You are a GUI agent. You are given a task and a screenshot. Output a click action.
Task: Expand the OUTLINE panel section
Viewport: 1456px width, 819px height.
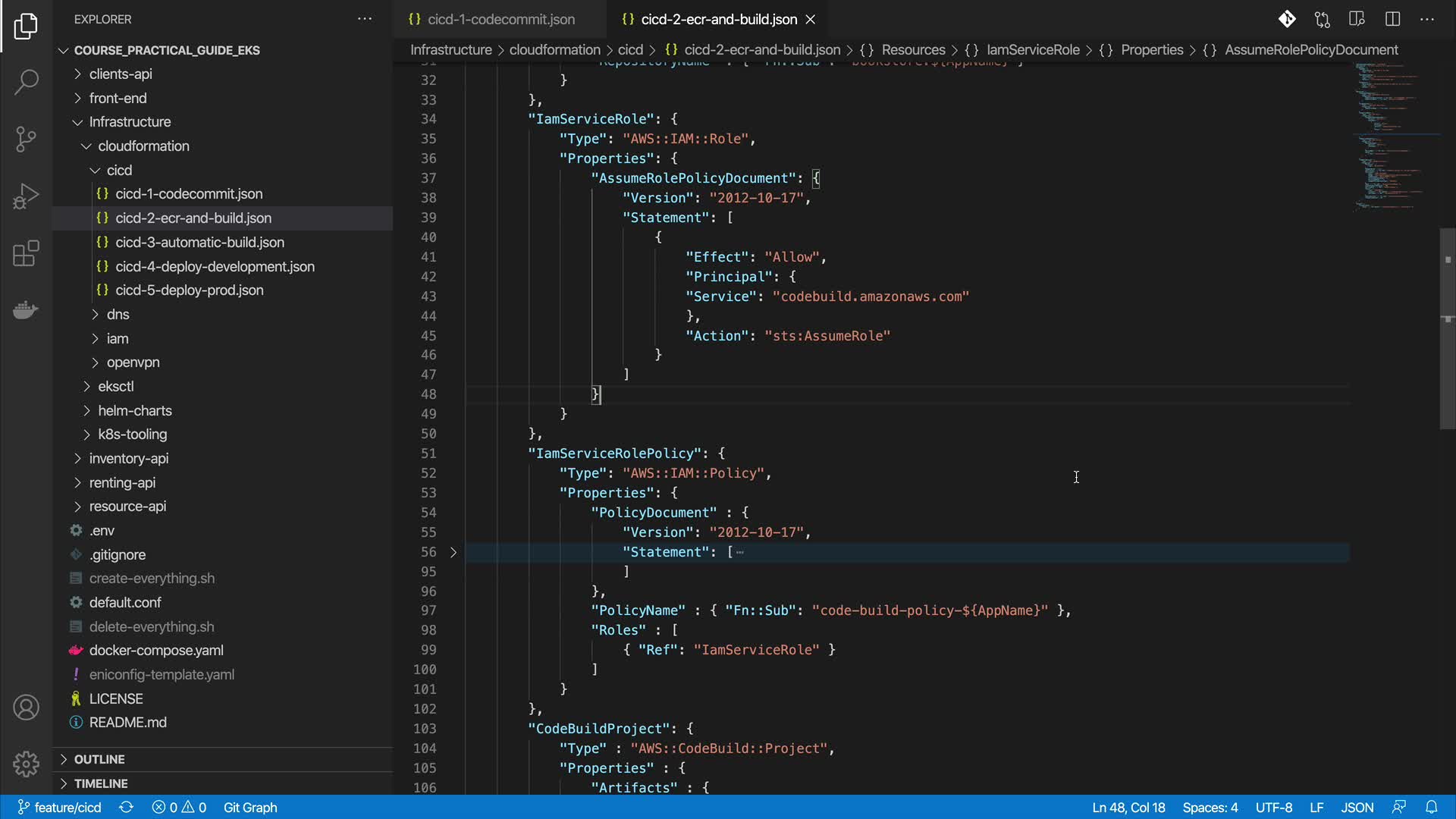99,759
